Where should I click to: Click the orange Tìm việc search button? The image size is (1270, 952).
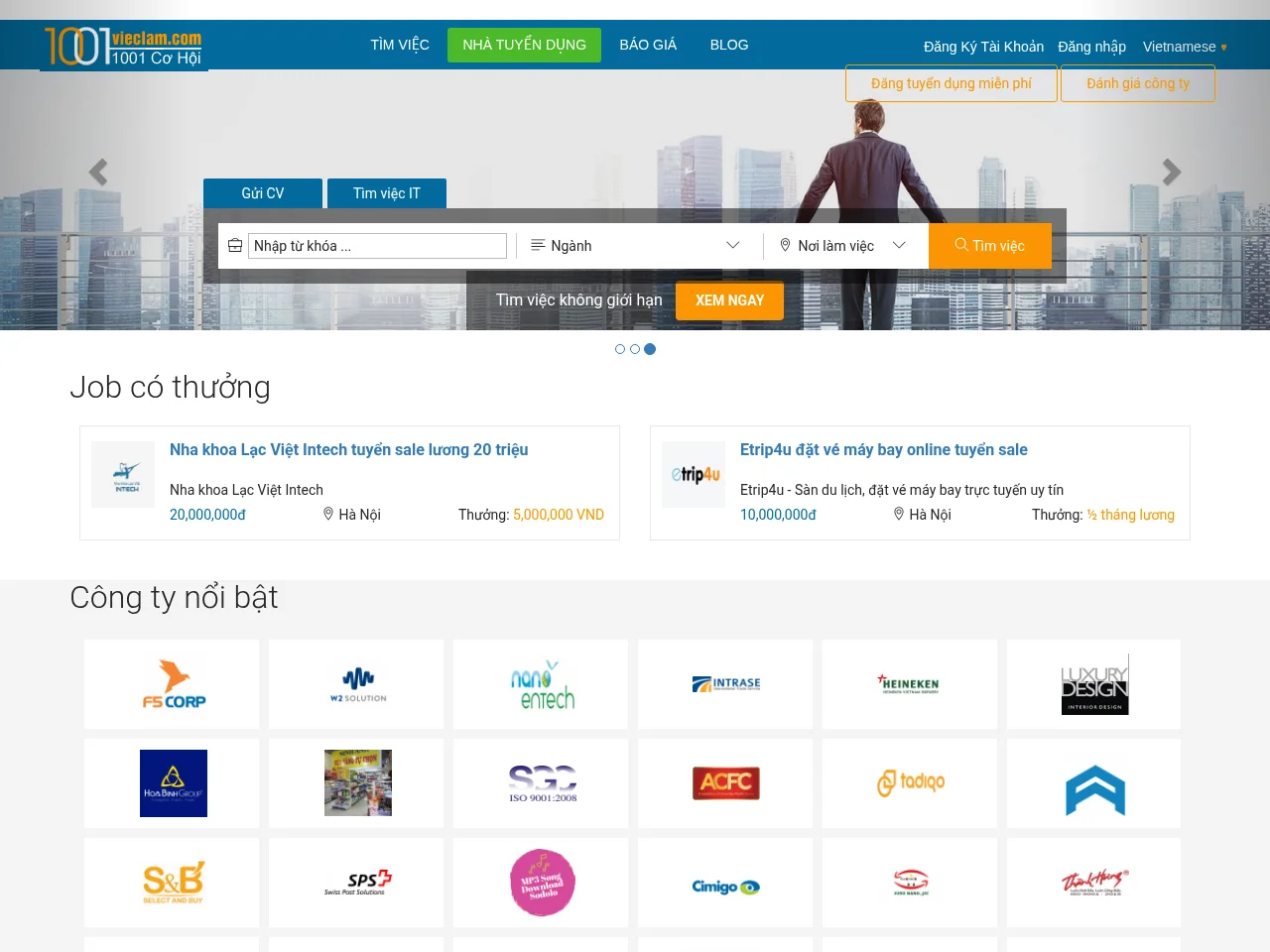coord(990,246)
